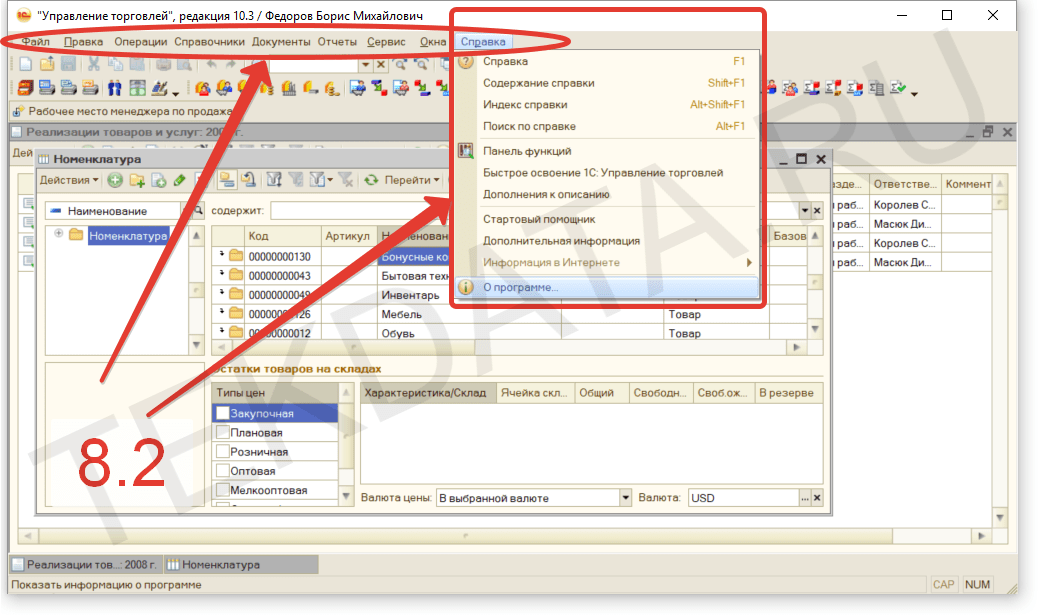Image resolution: width=1039 pixels, height=615 pixels.
Task: Click the Add new group folder icon
Action: tap(137, 180)
